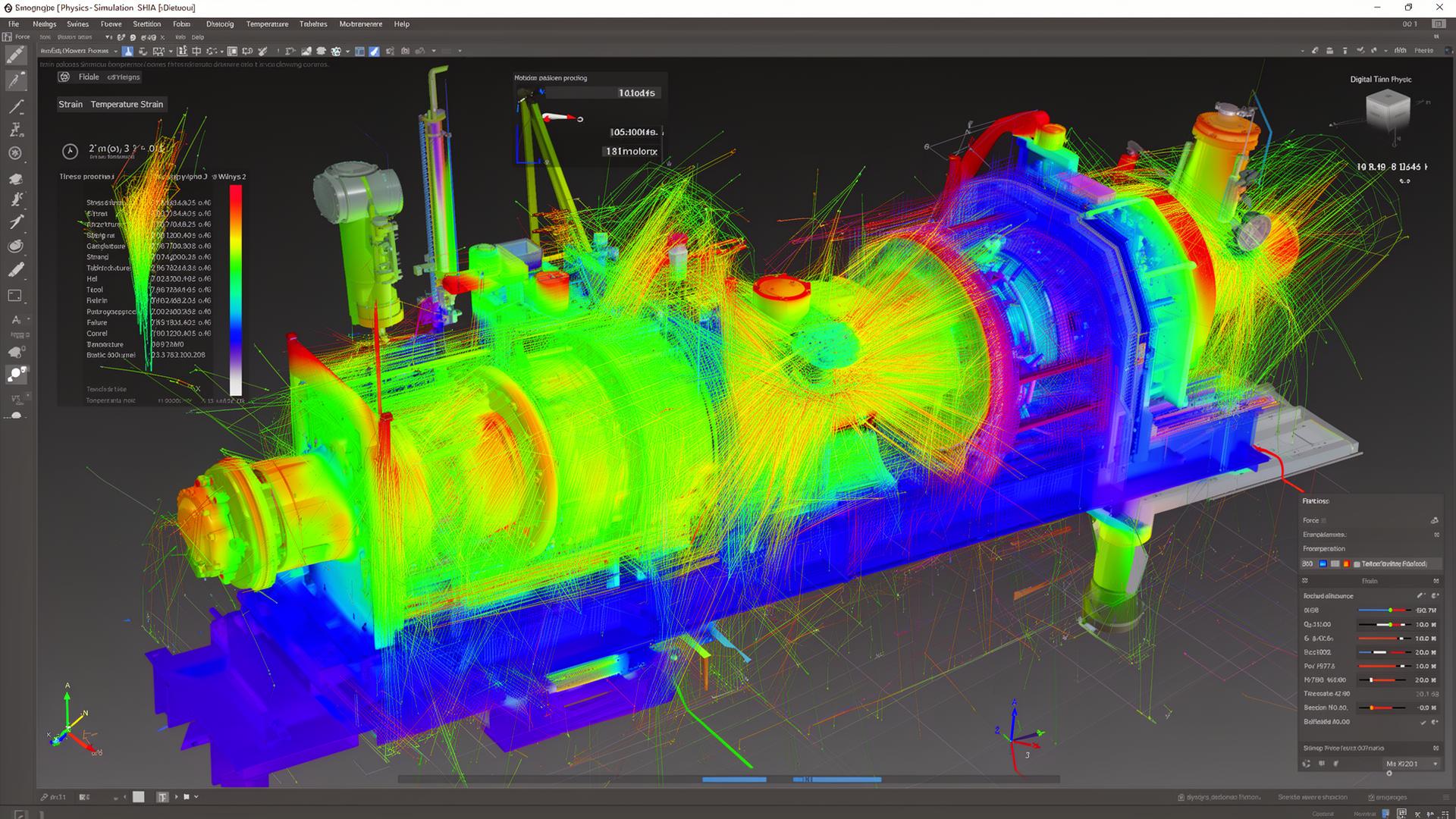1456x819 pixels.
Task: Open the M± K9201 dropdown
Action: coord(1412,764)
